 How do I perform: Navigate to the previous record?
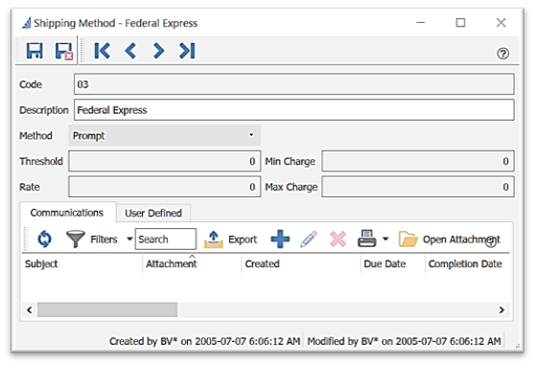coord(130,50)
